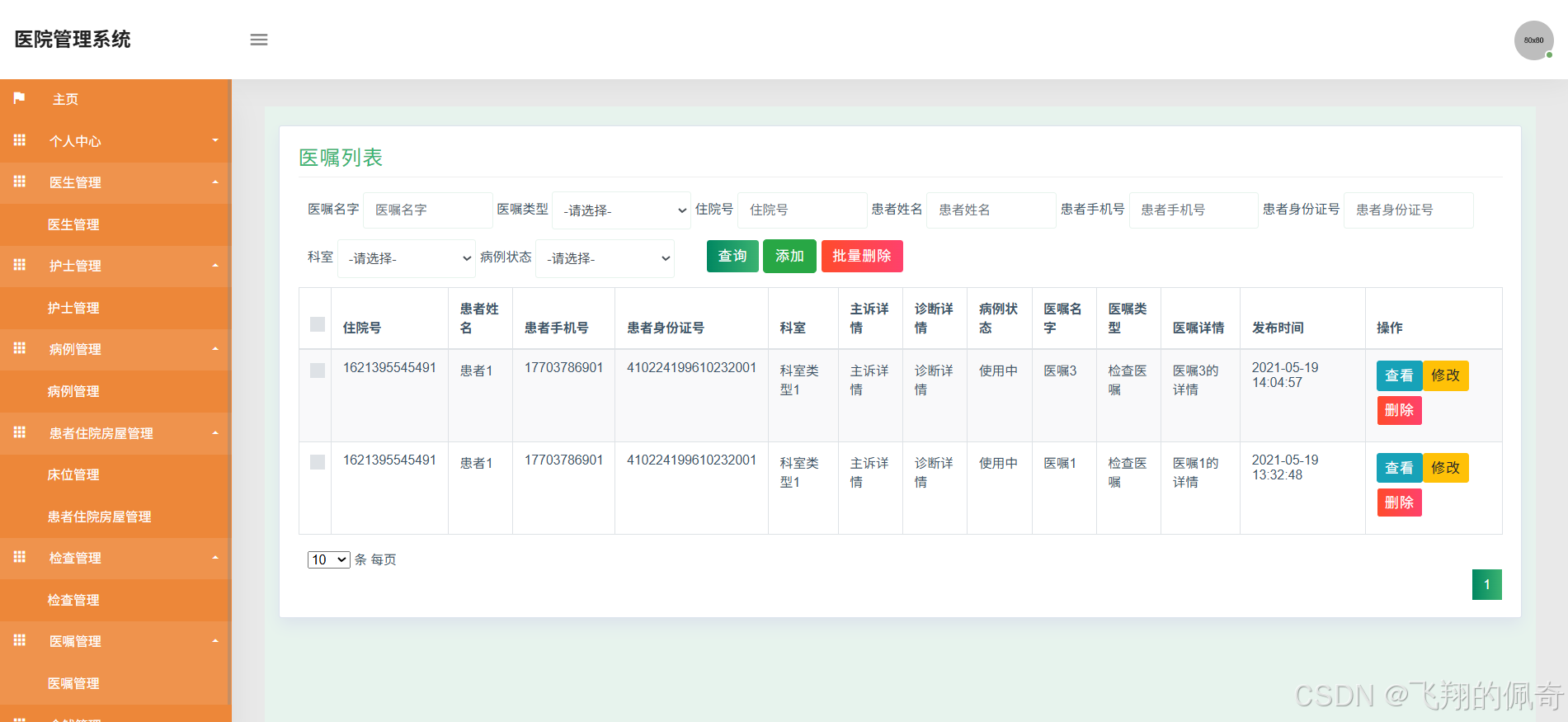Focus the 住院号 input field
This screenshot has height=722, width=1568.
pyautogui.click(x=803, y=210)
